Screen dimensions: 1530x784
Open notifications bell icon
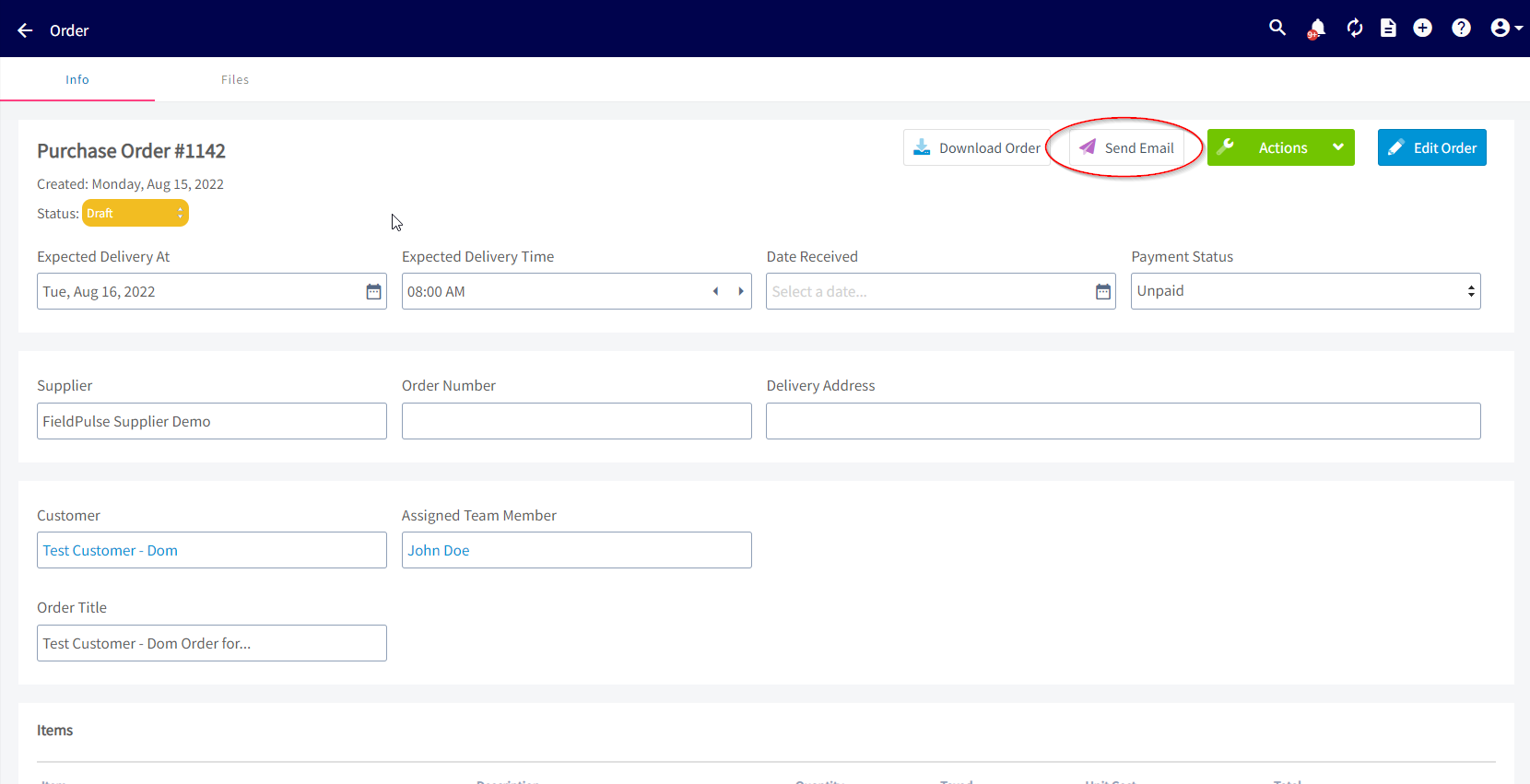pos(1316,29)
